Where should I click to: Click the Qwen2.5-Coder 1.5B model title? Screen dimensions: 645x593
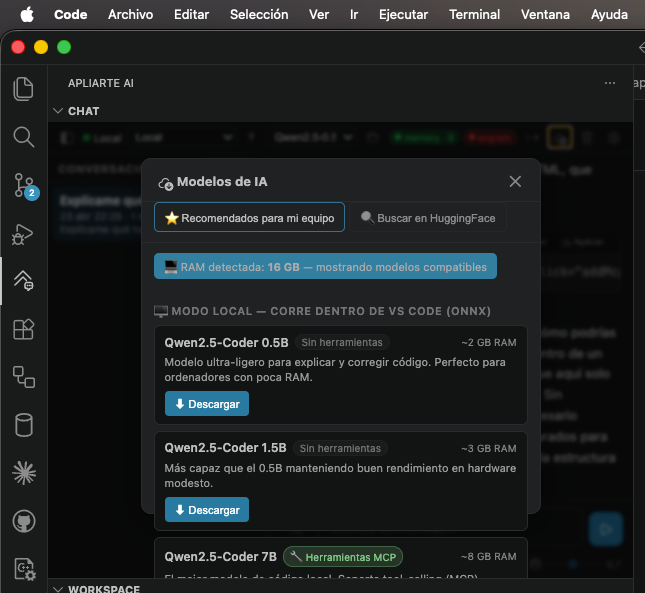[x=225, y=448]
